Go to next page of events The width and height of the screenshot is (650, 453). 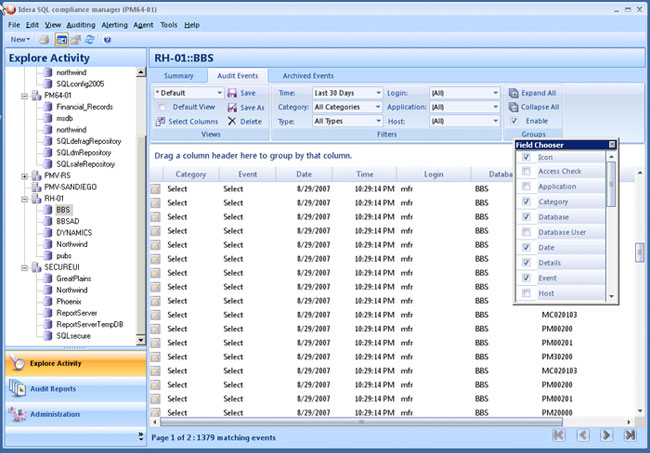point(606,435)
